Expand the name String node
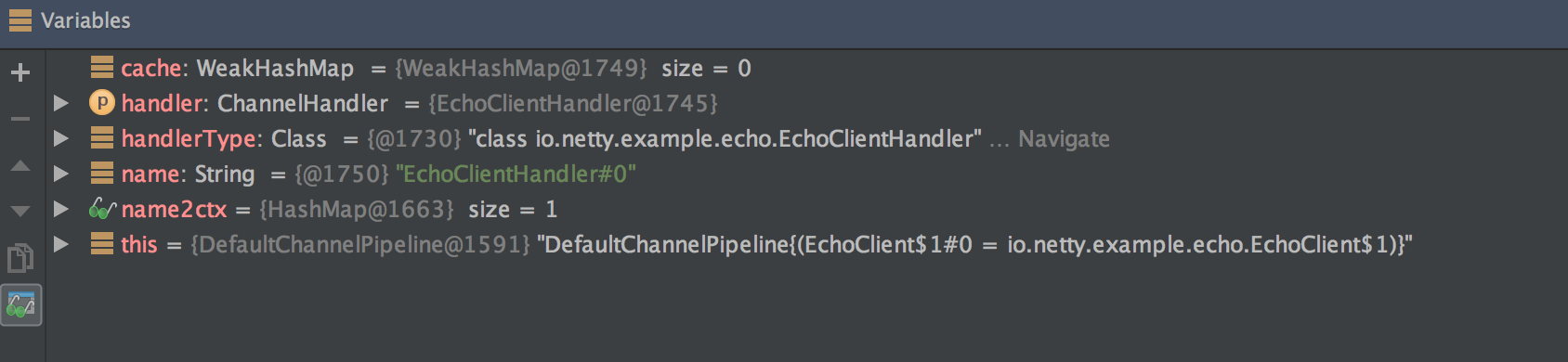The image size is (1568, 362). point(61,174)
